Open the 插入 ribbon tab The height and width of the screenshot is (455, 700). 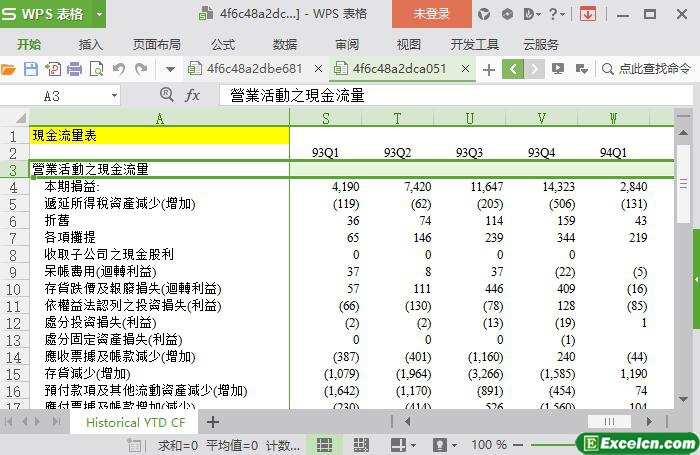click(x=91, y=44)
